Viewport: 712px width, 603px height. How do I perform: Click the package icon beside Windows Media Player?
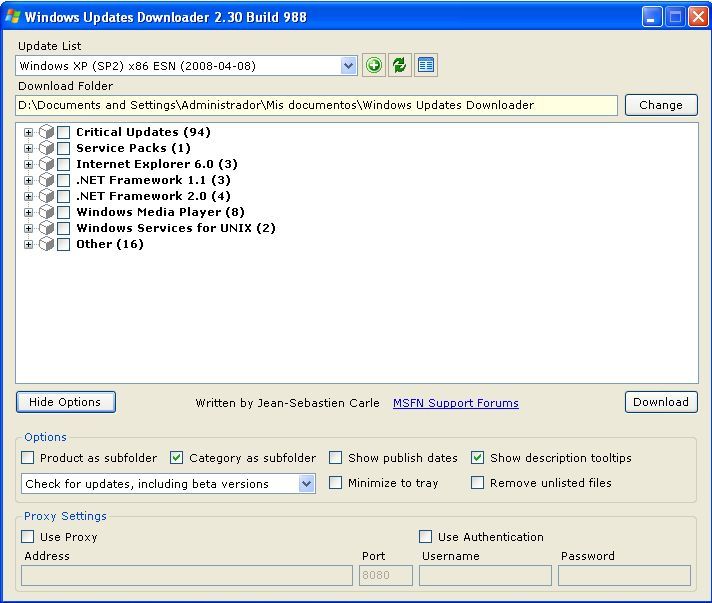(x=46, y=212)
